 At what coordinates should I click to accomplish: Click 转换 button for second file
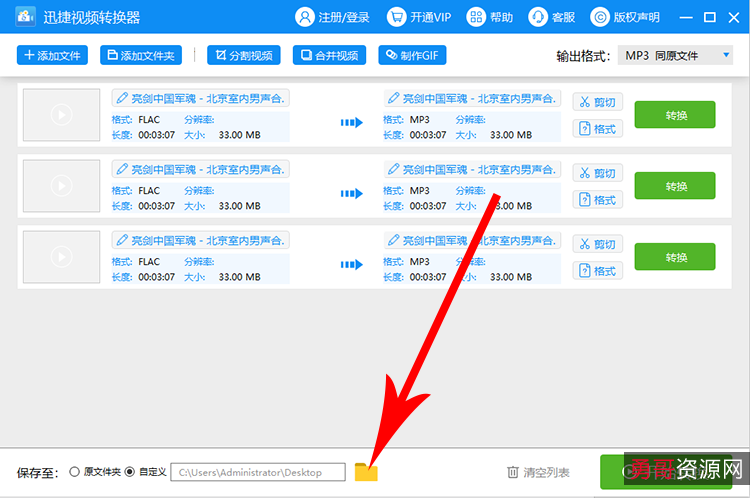pyautogui.click(x=675, y=186)
